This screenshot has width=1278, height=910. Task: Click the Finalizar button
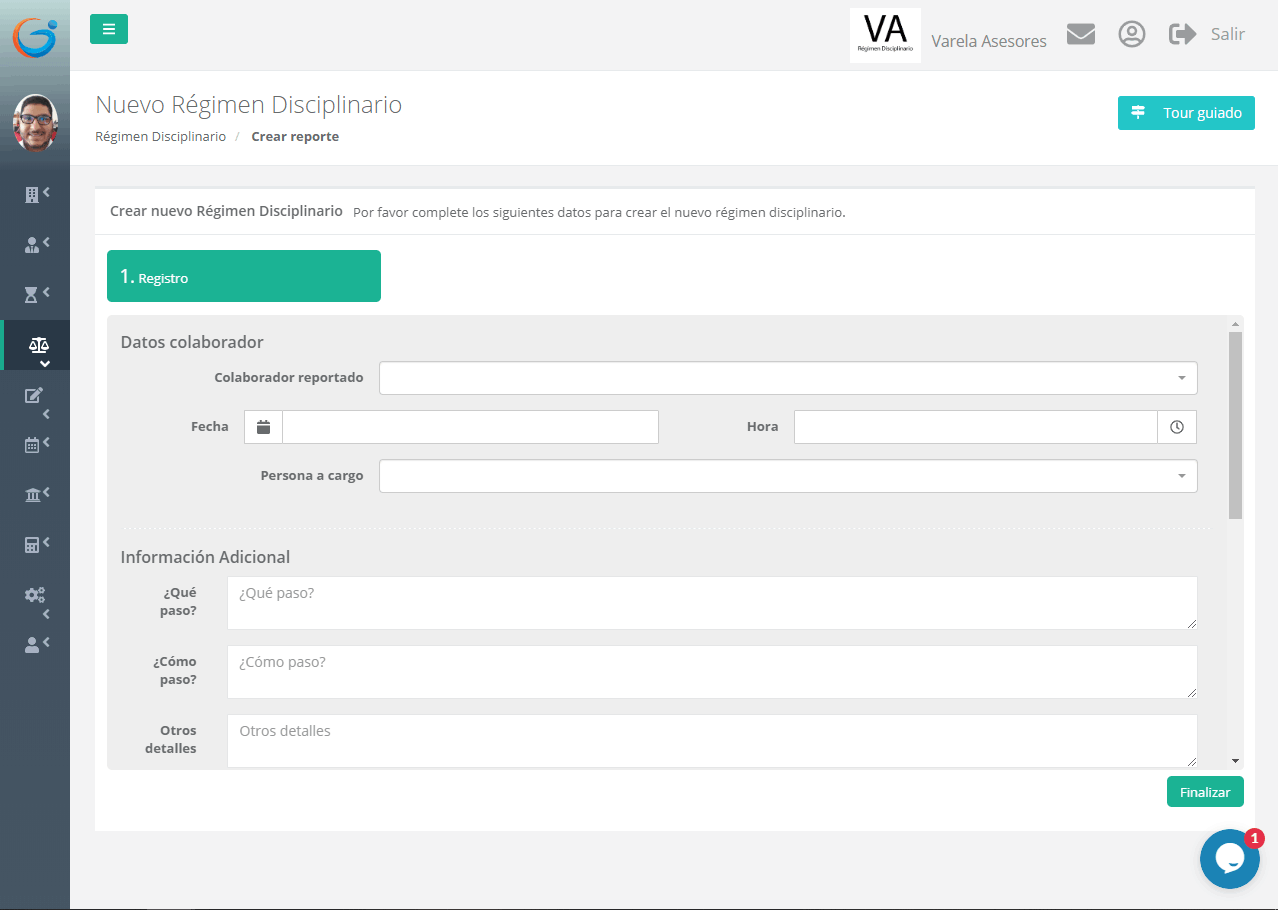[1204, 792]
